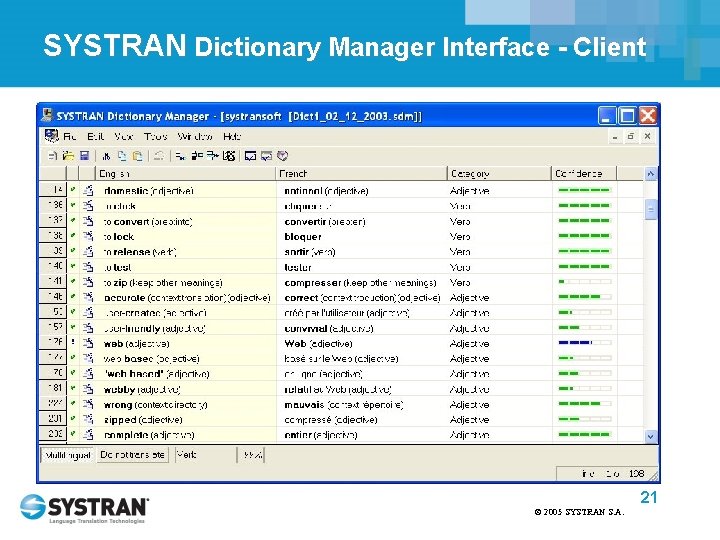Screen dimensions: 720x540
Task: Click the entry icon next to 'to lock'
Action: click(x=88, y=237)
